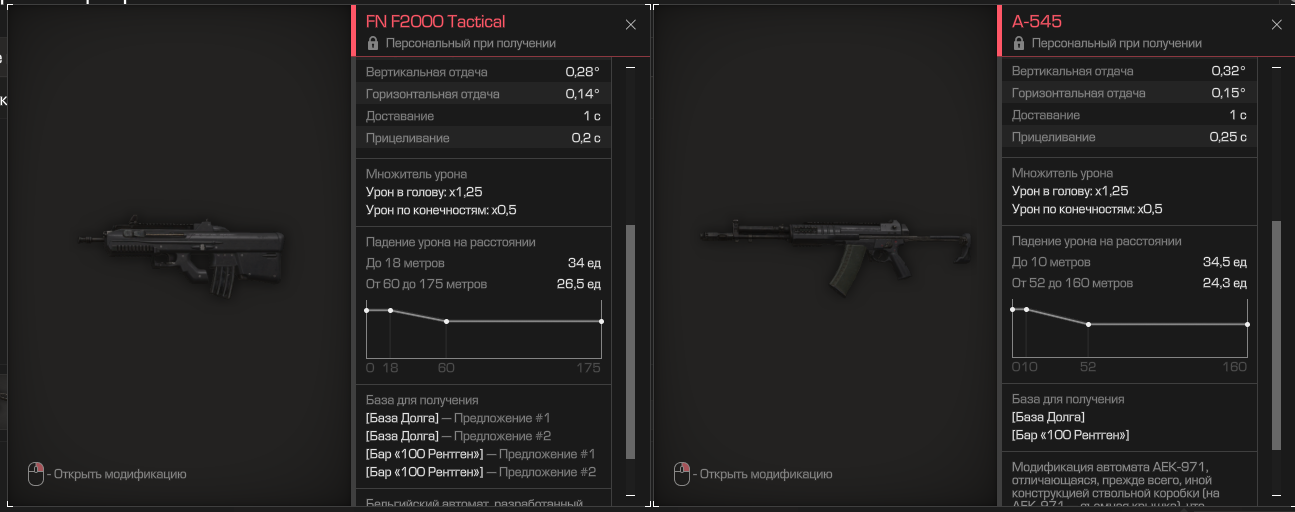Click the FN F2000 Tactical weapon image

[180, 250]
